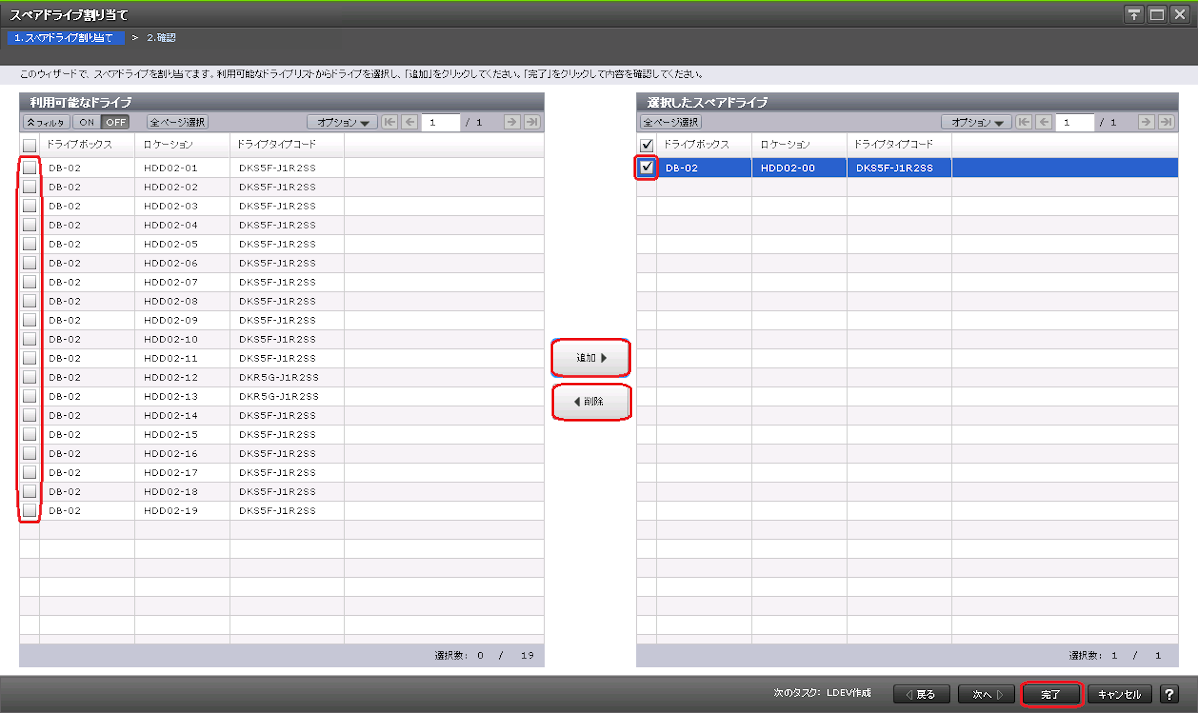Go to first page in available drives
This screenshot has height=713, width=1198.
click(x=390, y=122)
